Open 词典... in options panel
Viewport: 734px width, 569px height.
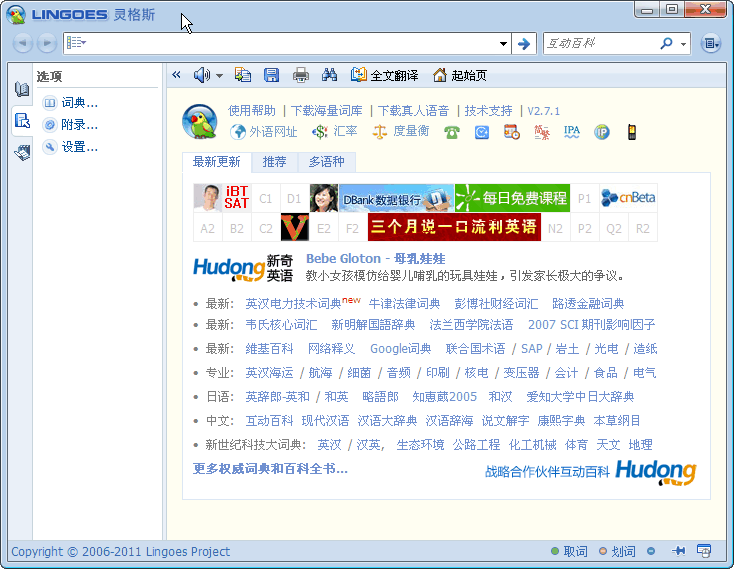click(70, 102)
